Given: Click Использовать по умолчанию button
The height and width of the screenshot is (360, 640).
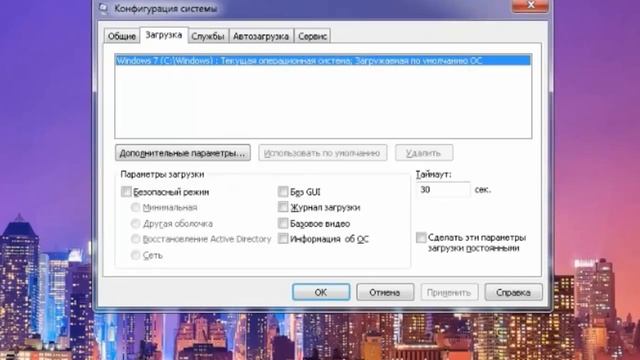Looking at the screenshot, I should click(x=322, y=153).
